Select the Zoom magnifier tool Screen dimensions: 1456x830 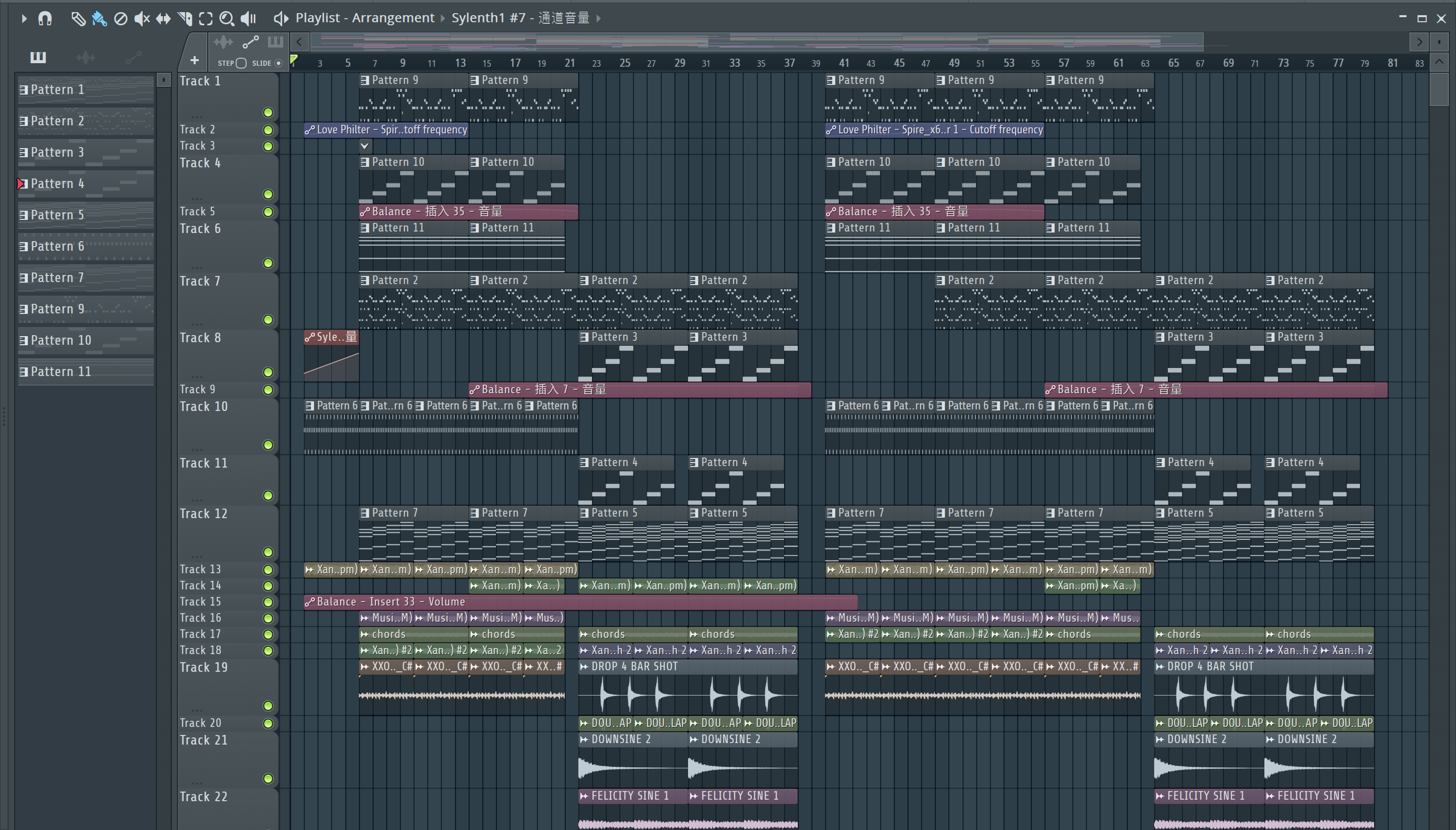[x=226, y=19]
